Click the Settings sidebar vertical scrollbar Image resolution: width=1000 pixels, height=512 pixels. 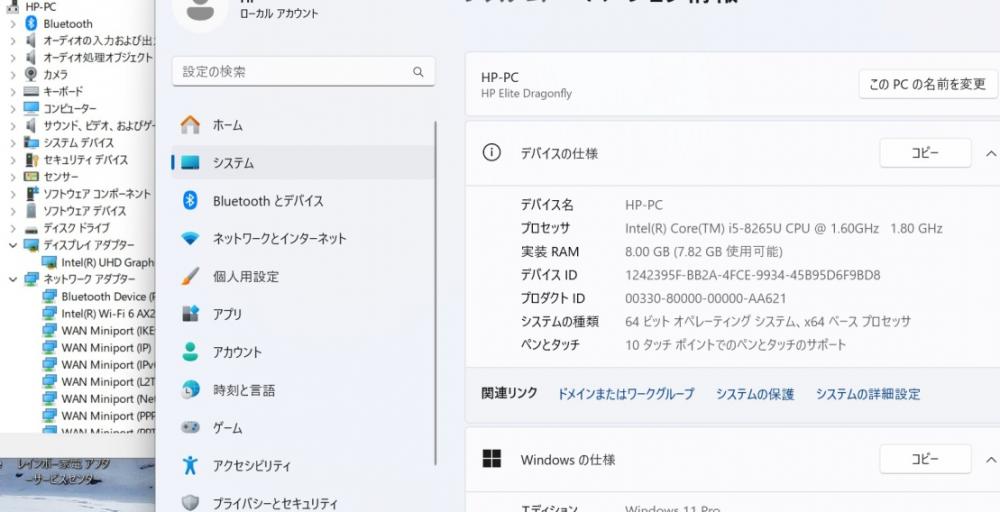pyautogui.click(x=436, y=293)
